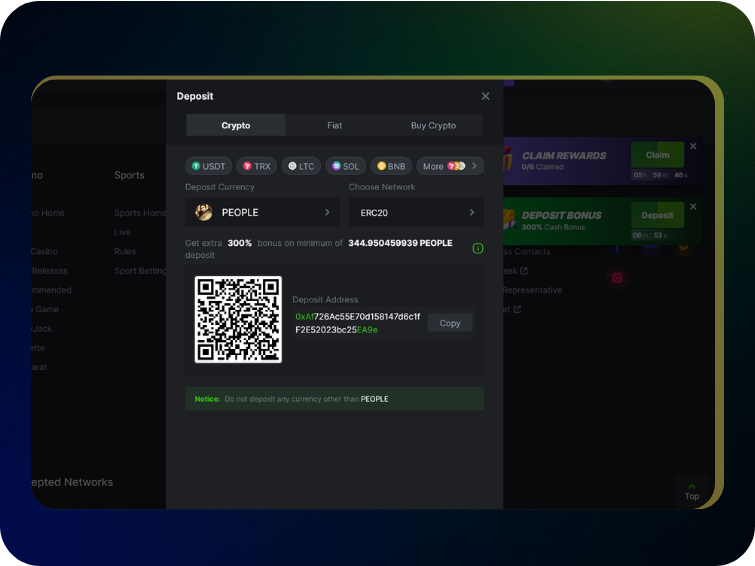755x566 pixels.
Task: Open the Buy Crypto tab
Action: click(433, 125)
